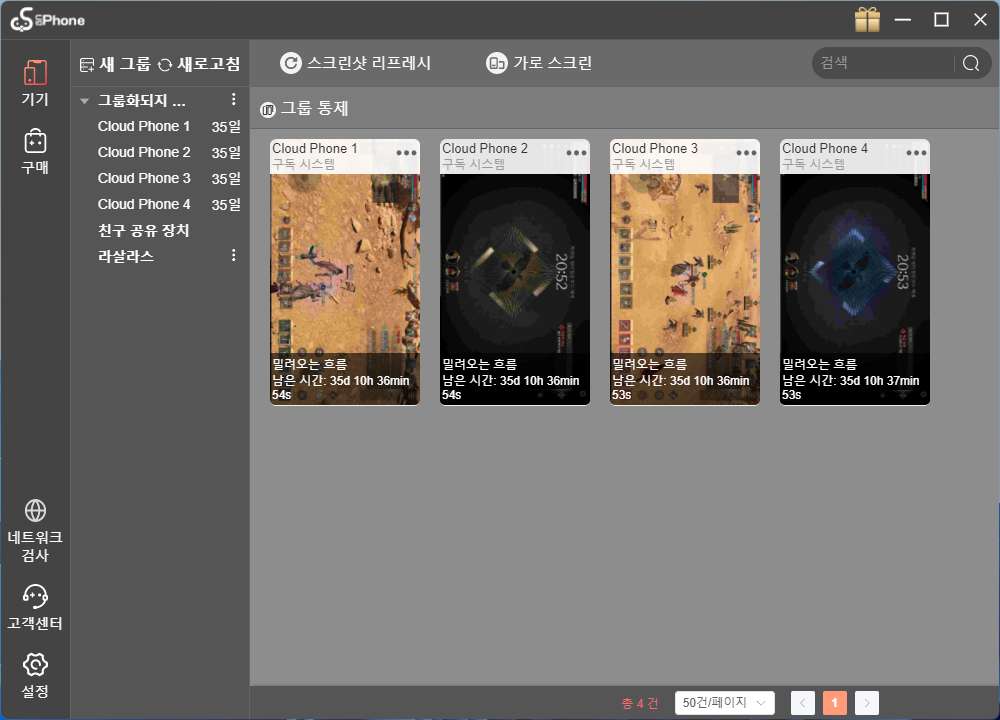Switch to 가로 스크린 landscape view

(539, 62)
